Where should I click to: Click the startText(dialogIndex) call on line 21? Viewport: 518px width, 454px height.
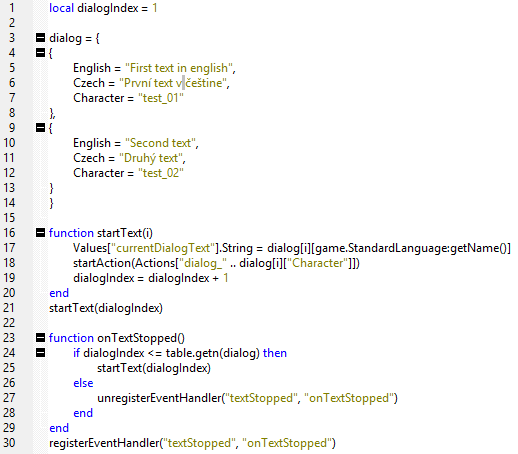click(x=106, y=308)
